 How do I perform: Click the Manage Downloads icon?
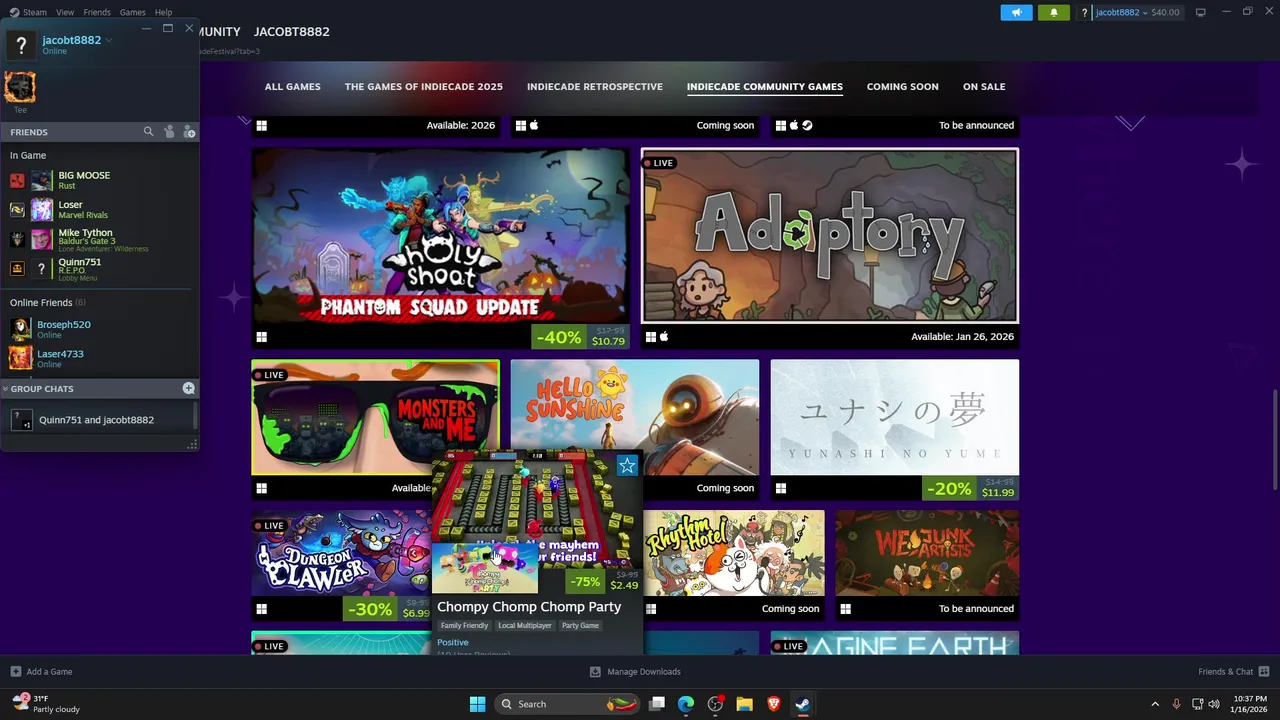pos(595,672)
